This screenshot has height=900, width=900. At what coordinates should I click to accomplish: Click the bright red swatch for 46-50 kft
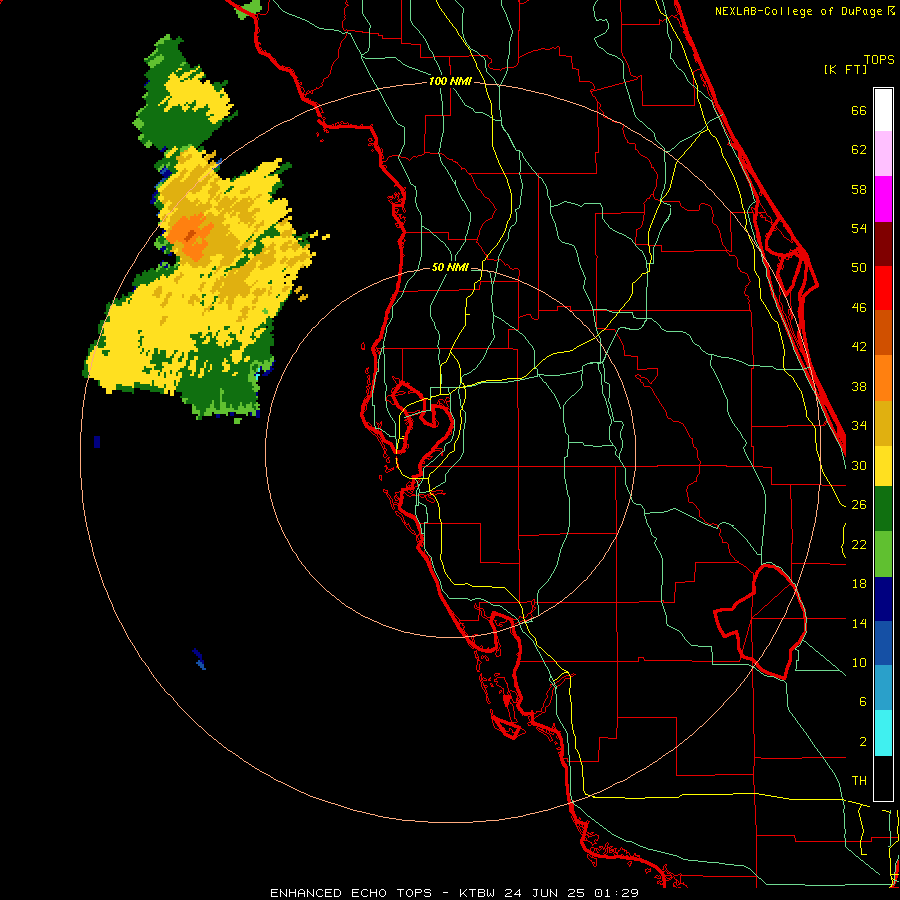click(883, 288)
